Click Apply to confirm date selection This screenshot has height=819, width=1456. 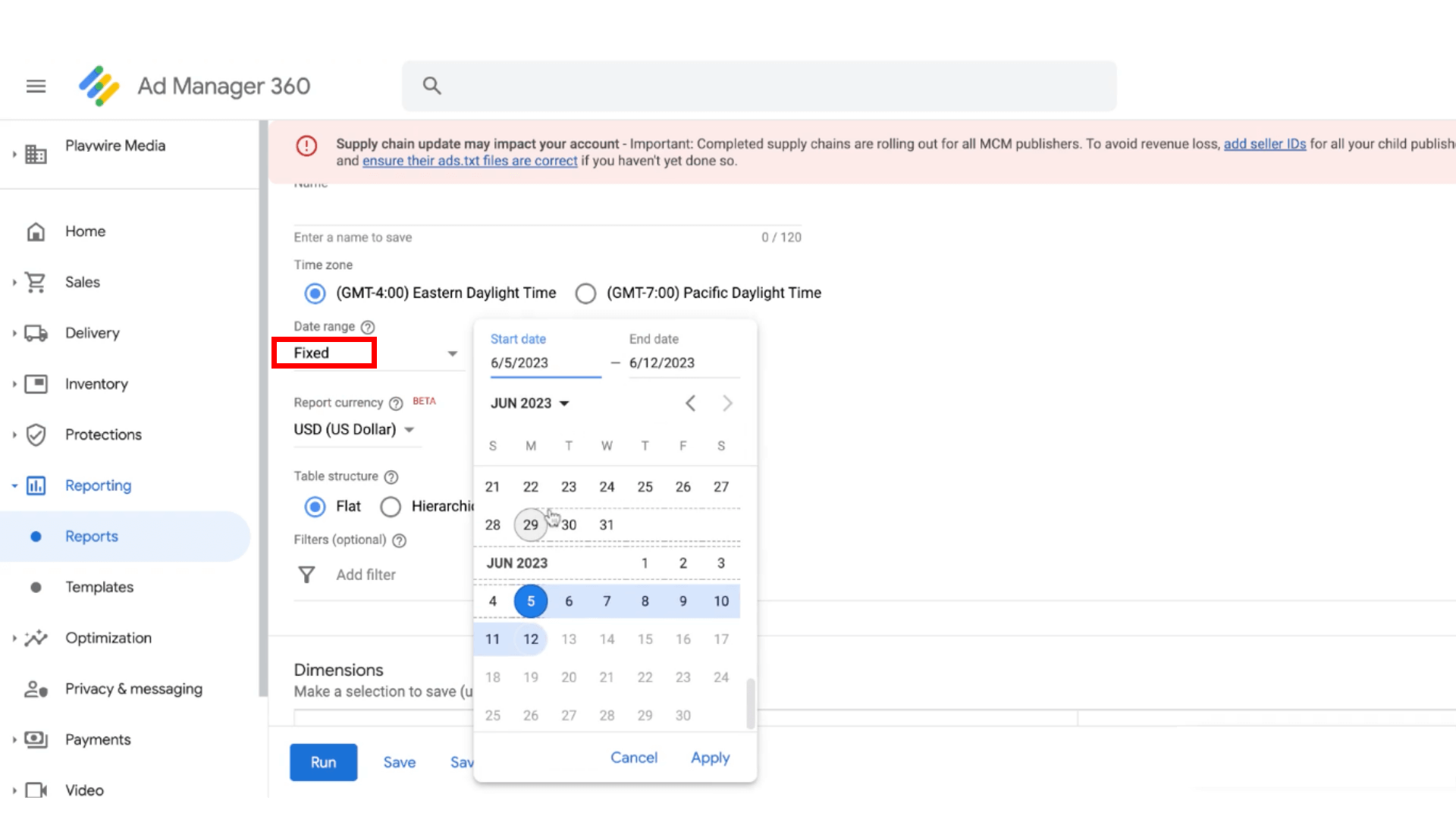(x=710, y=757)
